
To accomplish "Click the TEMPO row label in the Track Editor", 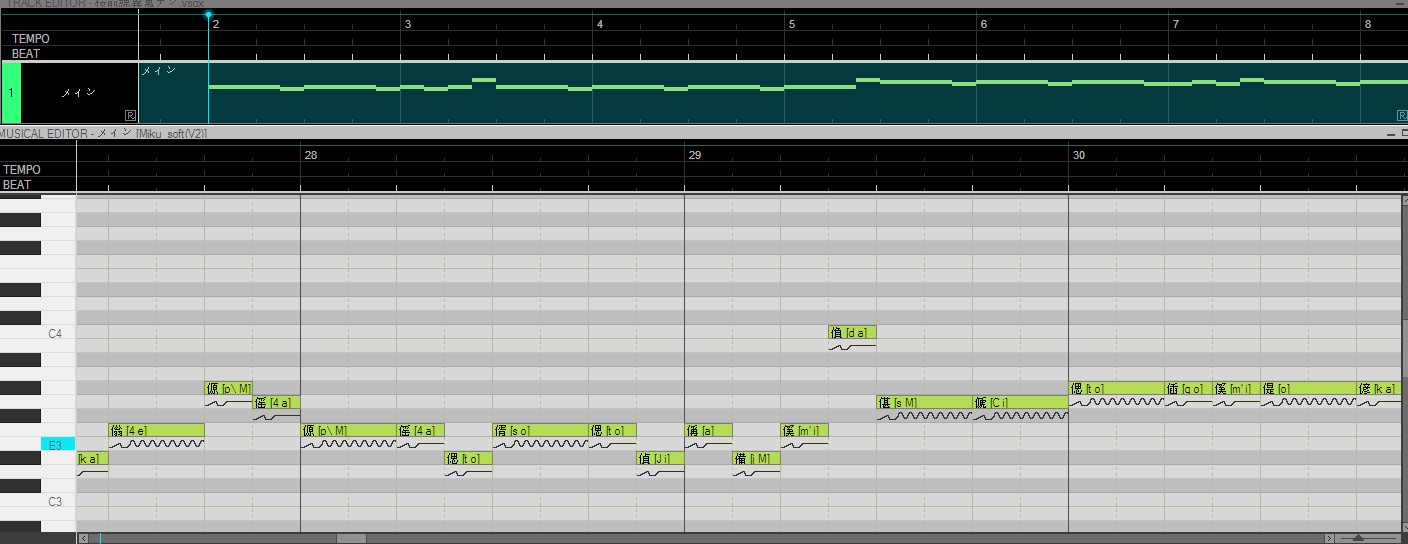I will point(31,39).
